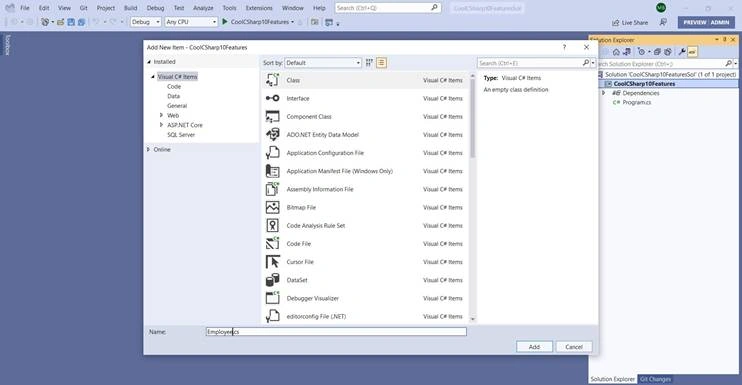Open the Any CPU platform dropdown
Screen dimensions: 742x385
point(191,22)
